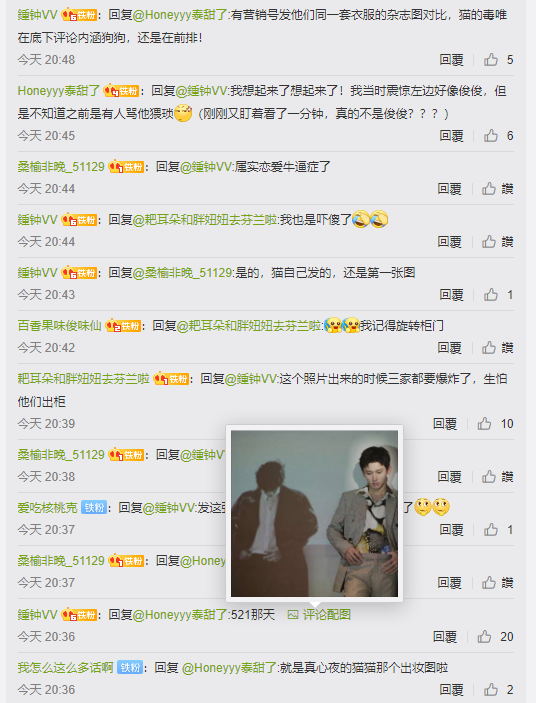The image size is (536, 703).
Task: Click fan badge beside 我怎么这么多话啊
Action: pos(130,667)
